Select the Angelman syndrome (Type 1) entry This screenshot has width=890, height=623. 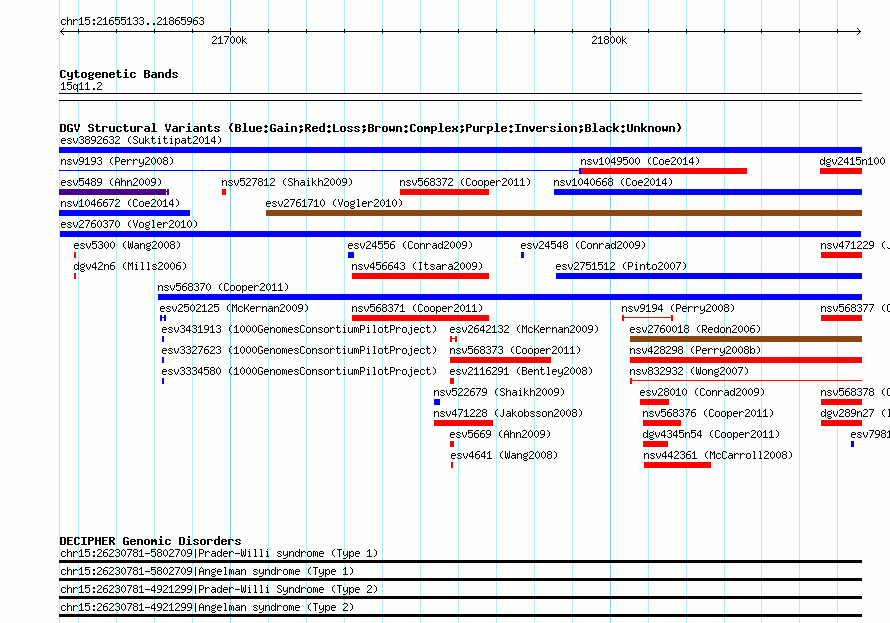point(207,571)
